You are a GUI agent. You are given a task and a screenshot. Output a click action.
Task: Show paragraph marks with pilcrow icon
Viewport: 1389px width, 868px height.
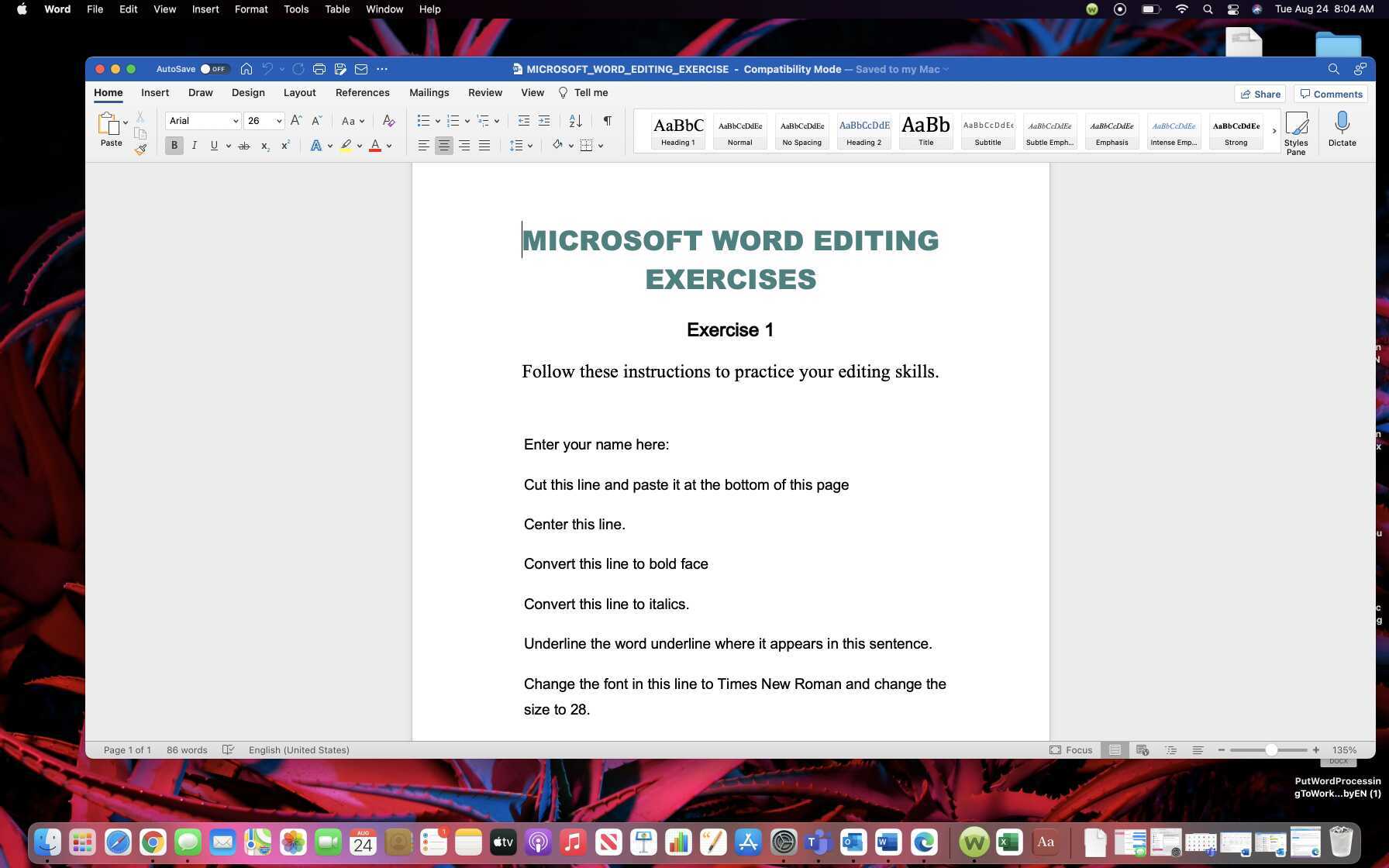[607, 121]
